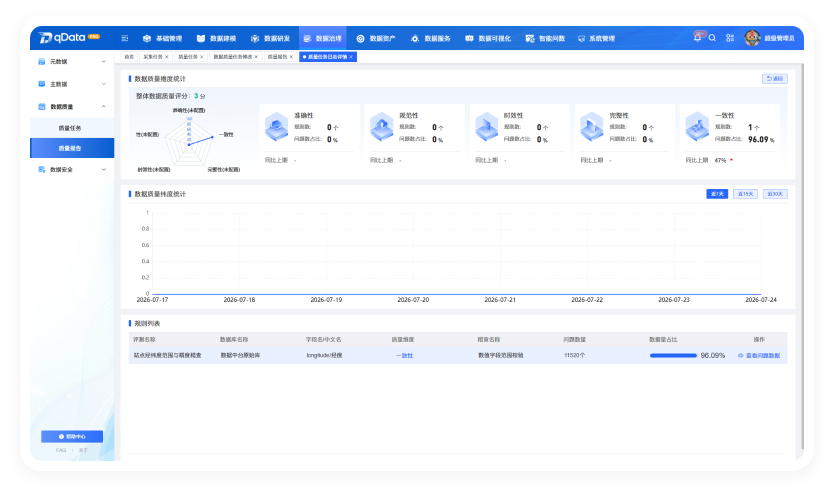Click the search magnifier icon in header
The height and width of the screenshot is (495, 834).
click(712, 38)
